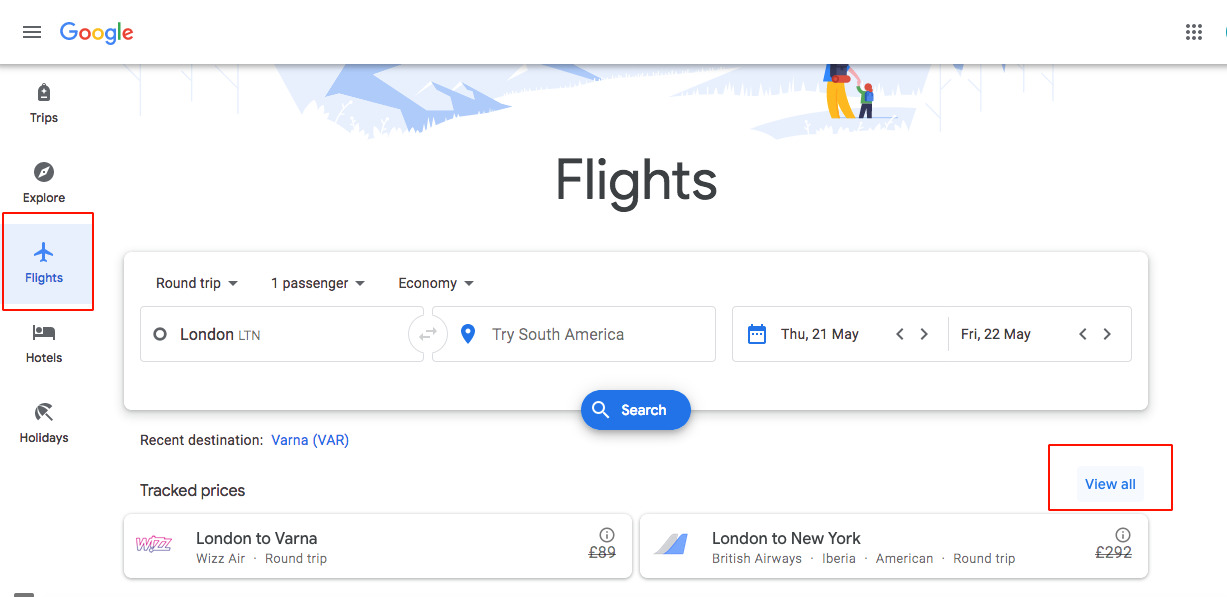Expand the Round trip dropdown
The height and width of the screenshot is (597, 1227).
click(197, 283)
